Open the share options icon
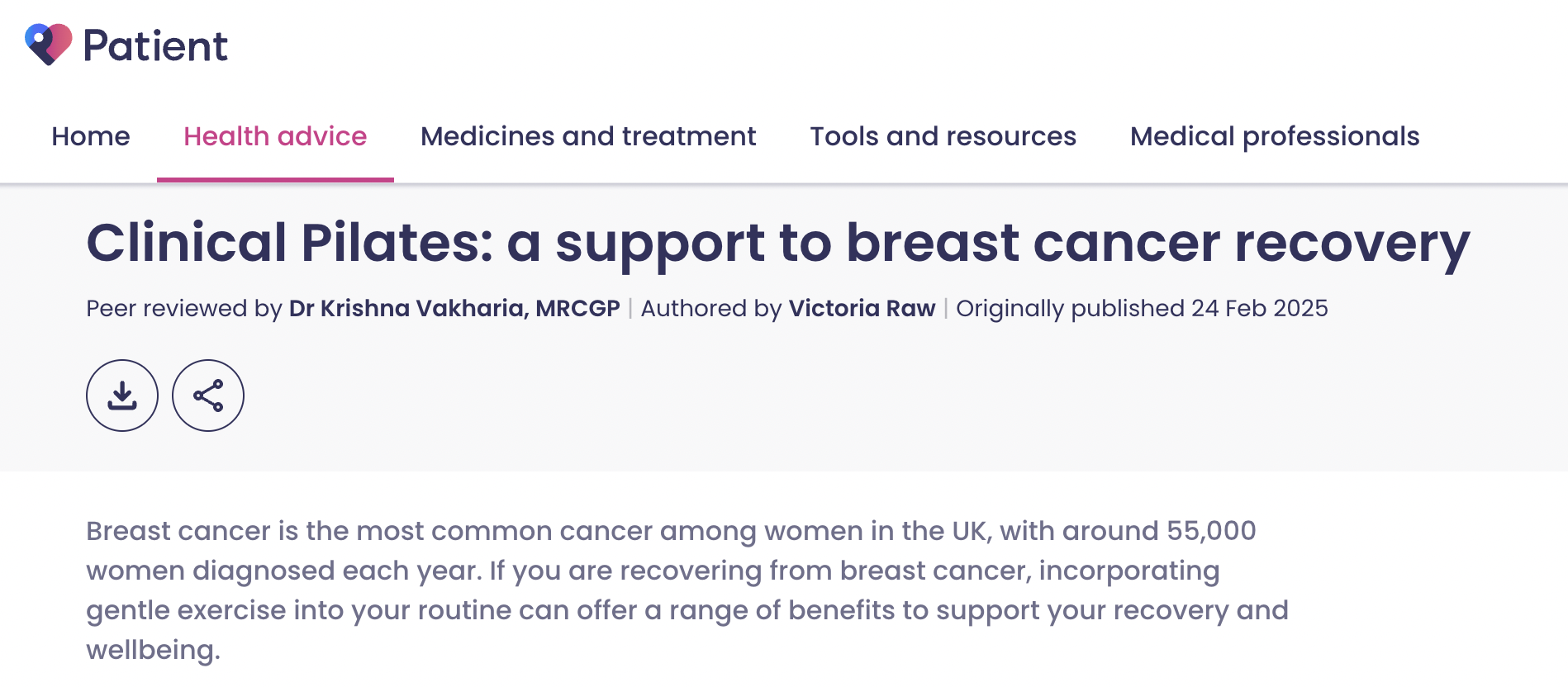Image resolution: width=1568 pixels, height=687 pixels. tap(208, 396)
